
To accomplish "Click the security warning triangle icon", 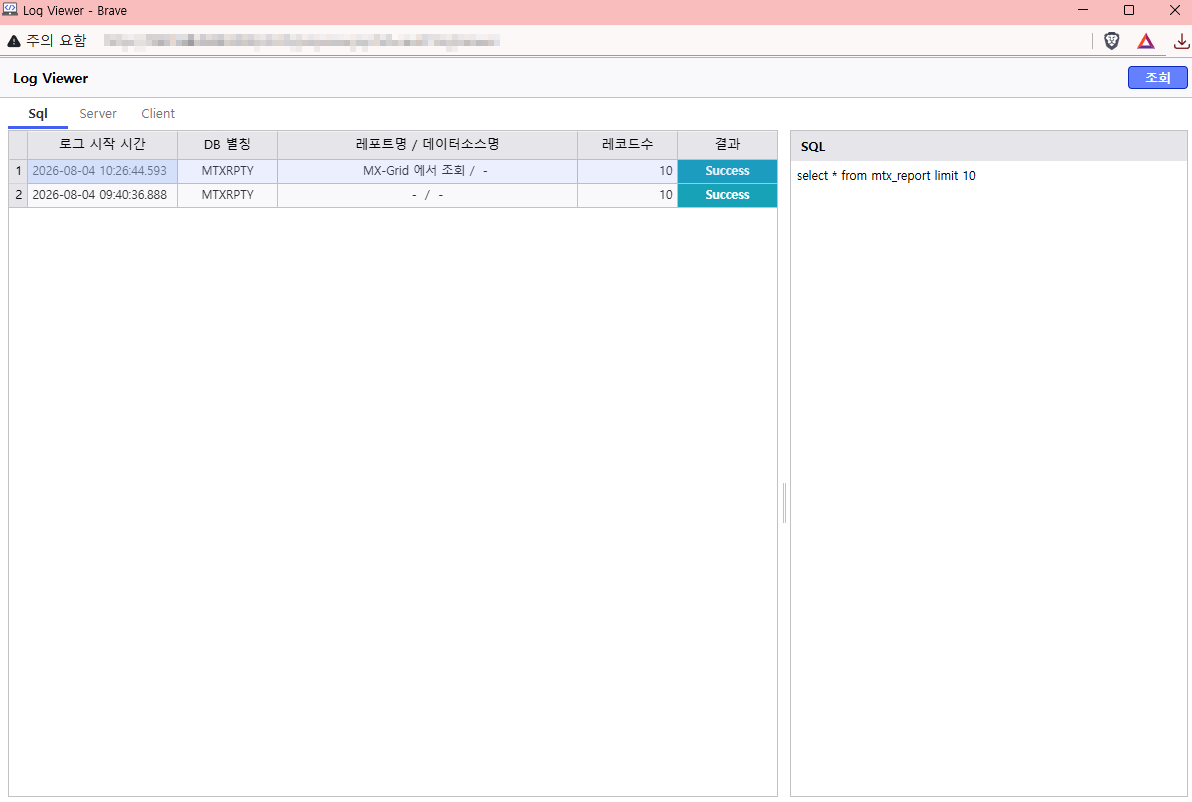I will coord(14,41).
